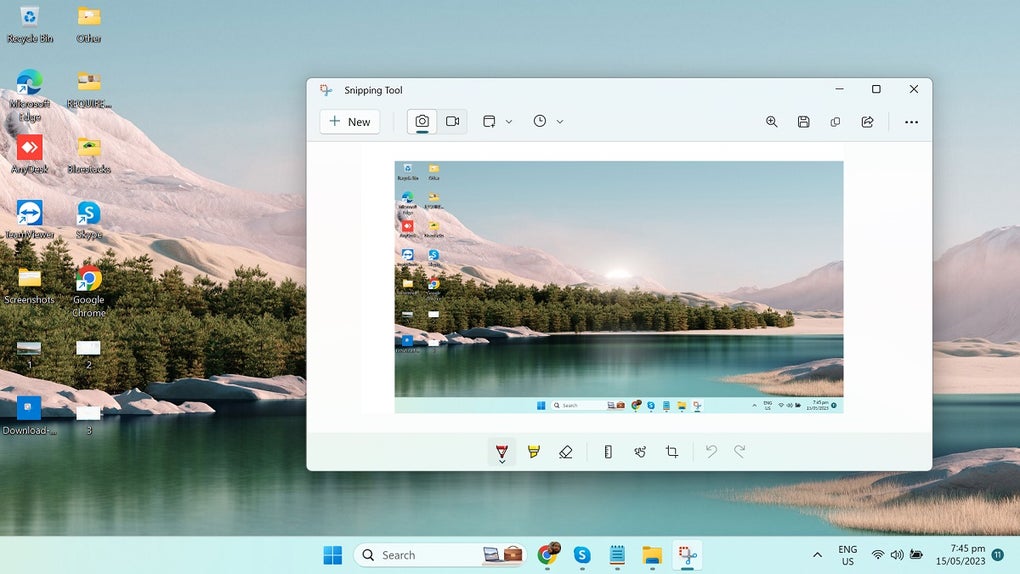Toggle the Ruler tool
The image size is (1020, 574).
[x=608, y=452]
